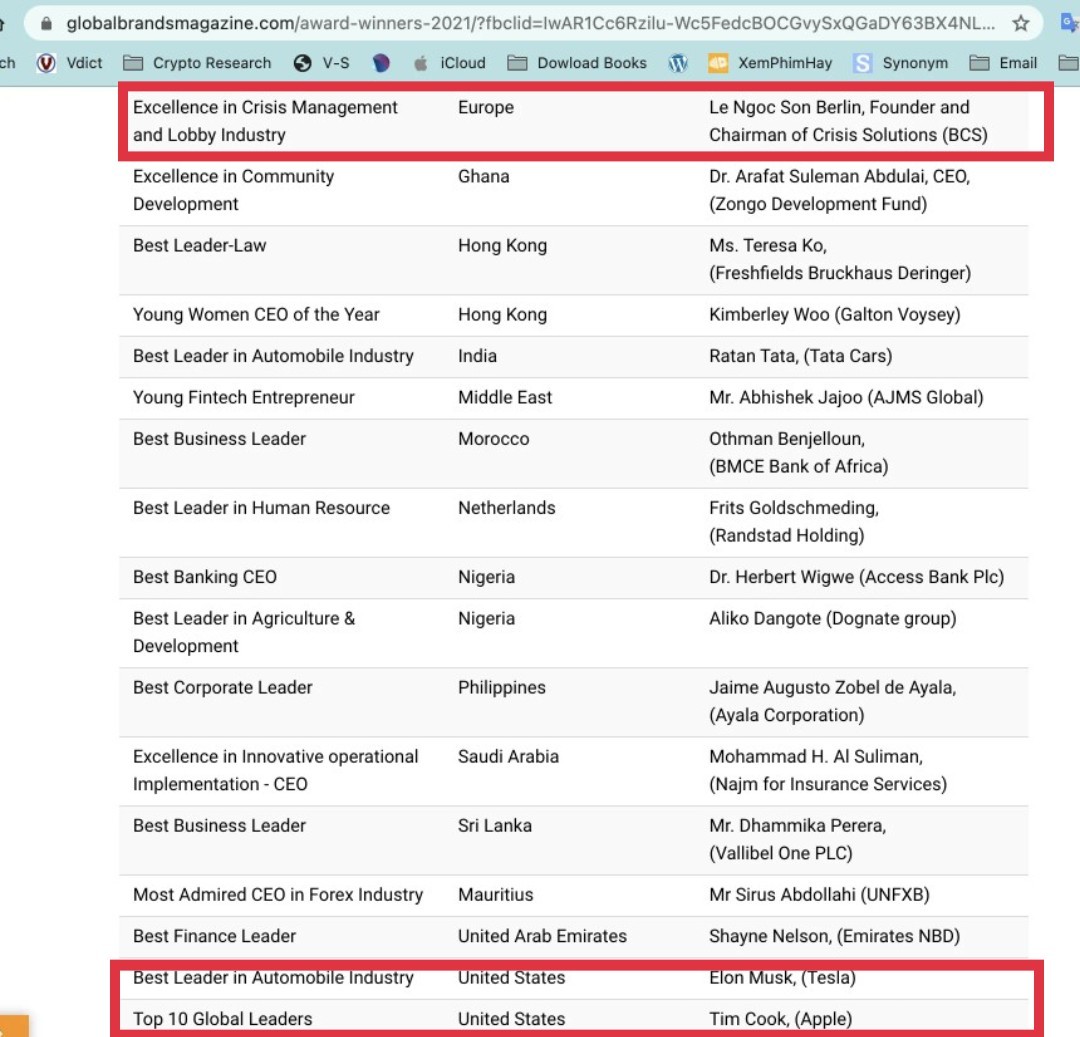The image size is (1080, 1037).
Task: Click the orange widget at bottom-left corner
Action: click(14, 1025)
